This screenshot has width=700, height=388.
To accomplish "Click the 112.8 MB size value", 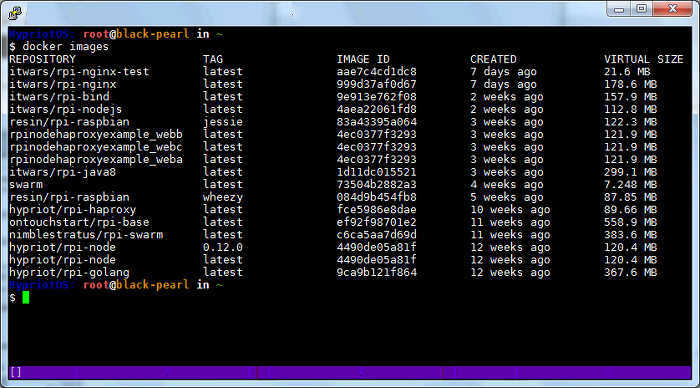I will pos(630,109).
